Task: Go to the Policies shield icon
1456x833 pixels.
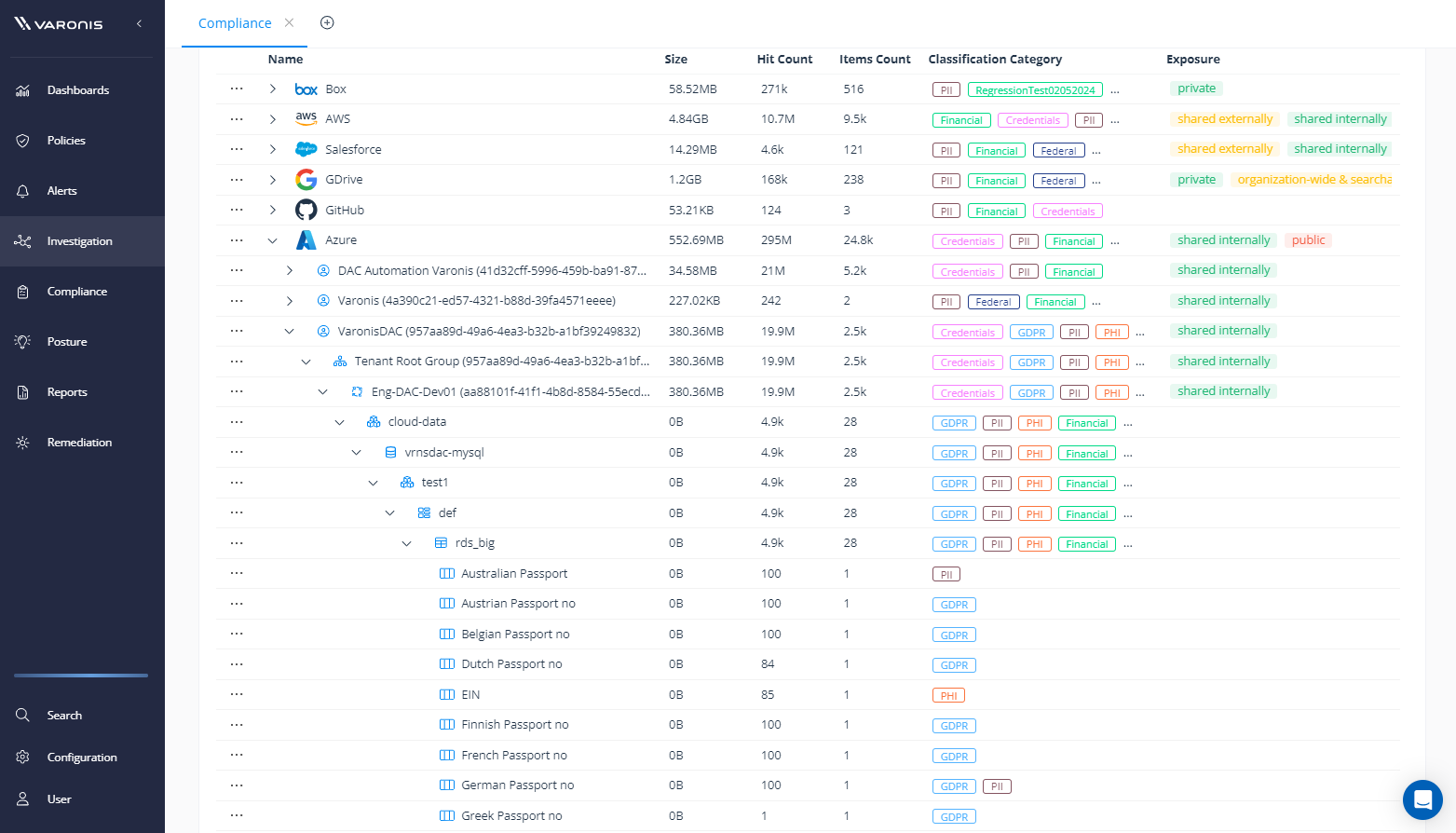Action: tap(23, 141)
